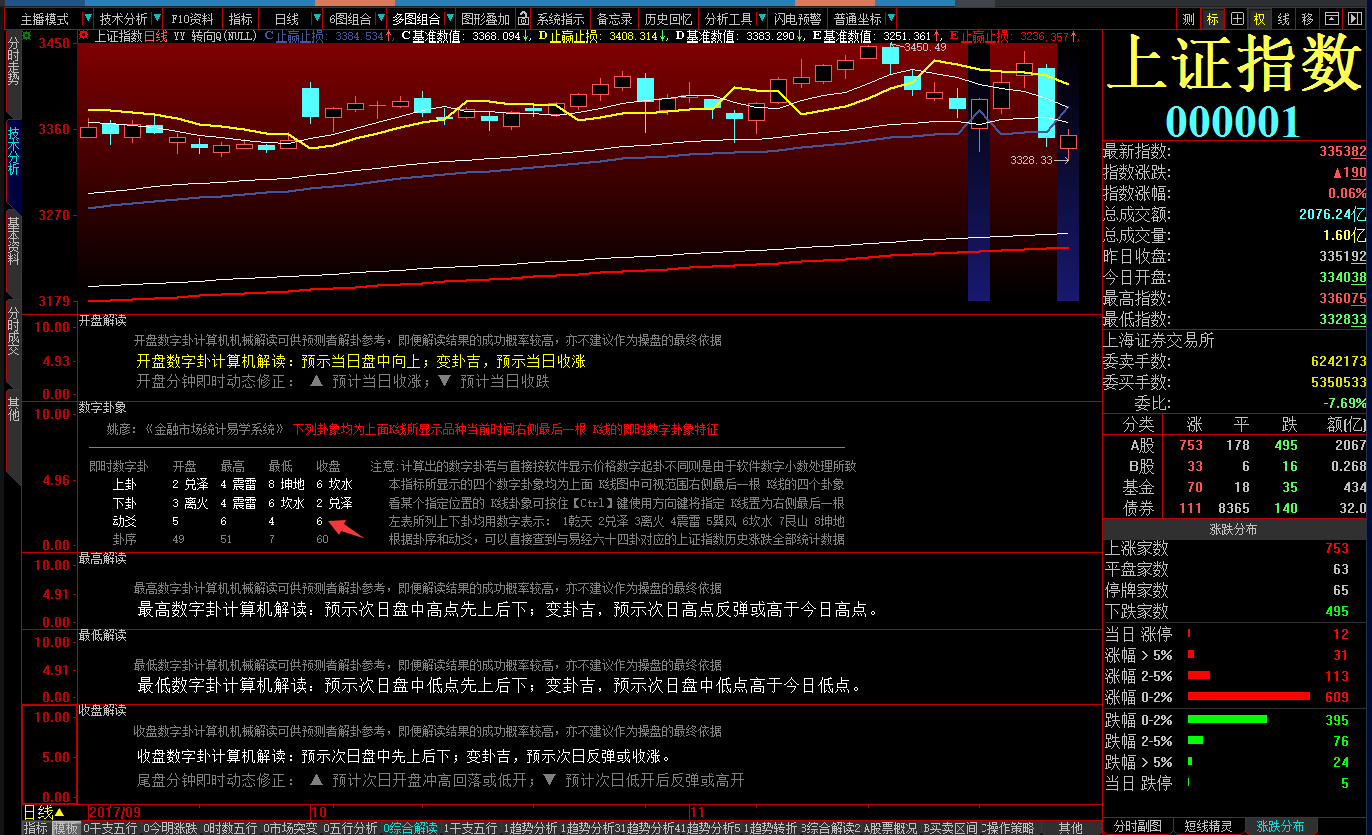Open 技术分析 dropdown arrow
Viewport: 1372px width, 835px height.
[x=156, y=19]
